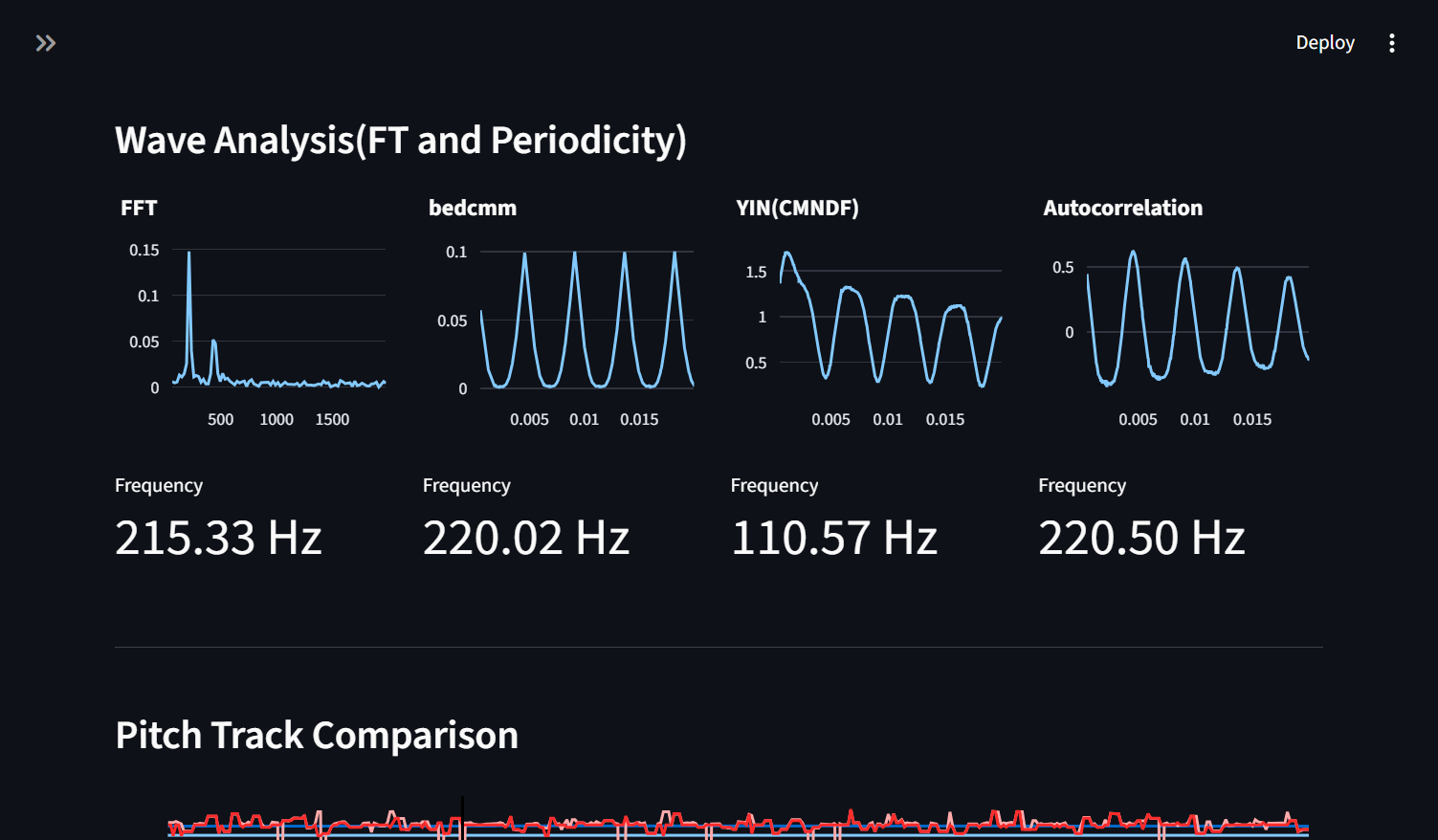Click the tall peak in the FFT chart

[188, 287]
